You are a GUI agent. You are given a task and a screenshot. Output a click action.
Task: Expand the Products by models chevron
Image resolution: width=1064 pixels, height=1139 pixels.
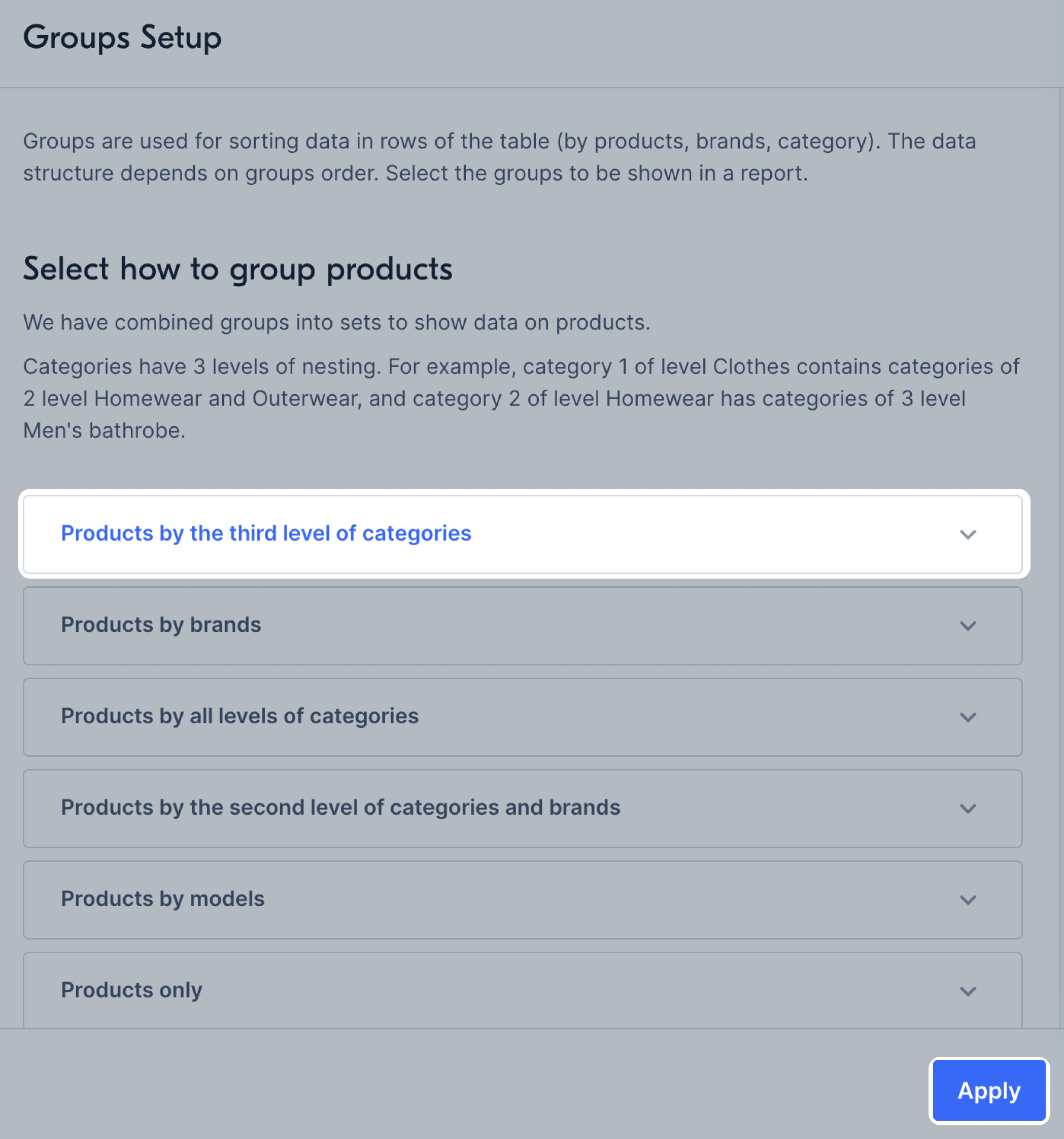pos(968,900)
